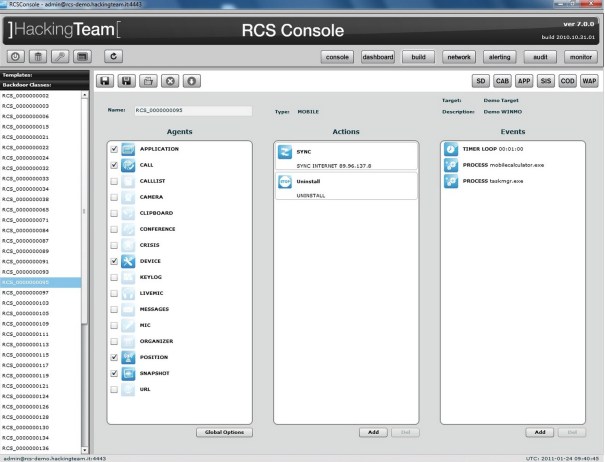Click the CAB build button
The height and width of the screenshot is (462, 605).
[502, 79]
